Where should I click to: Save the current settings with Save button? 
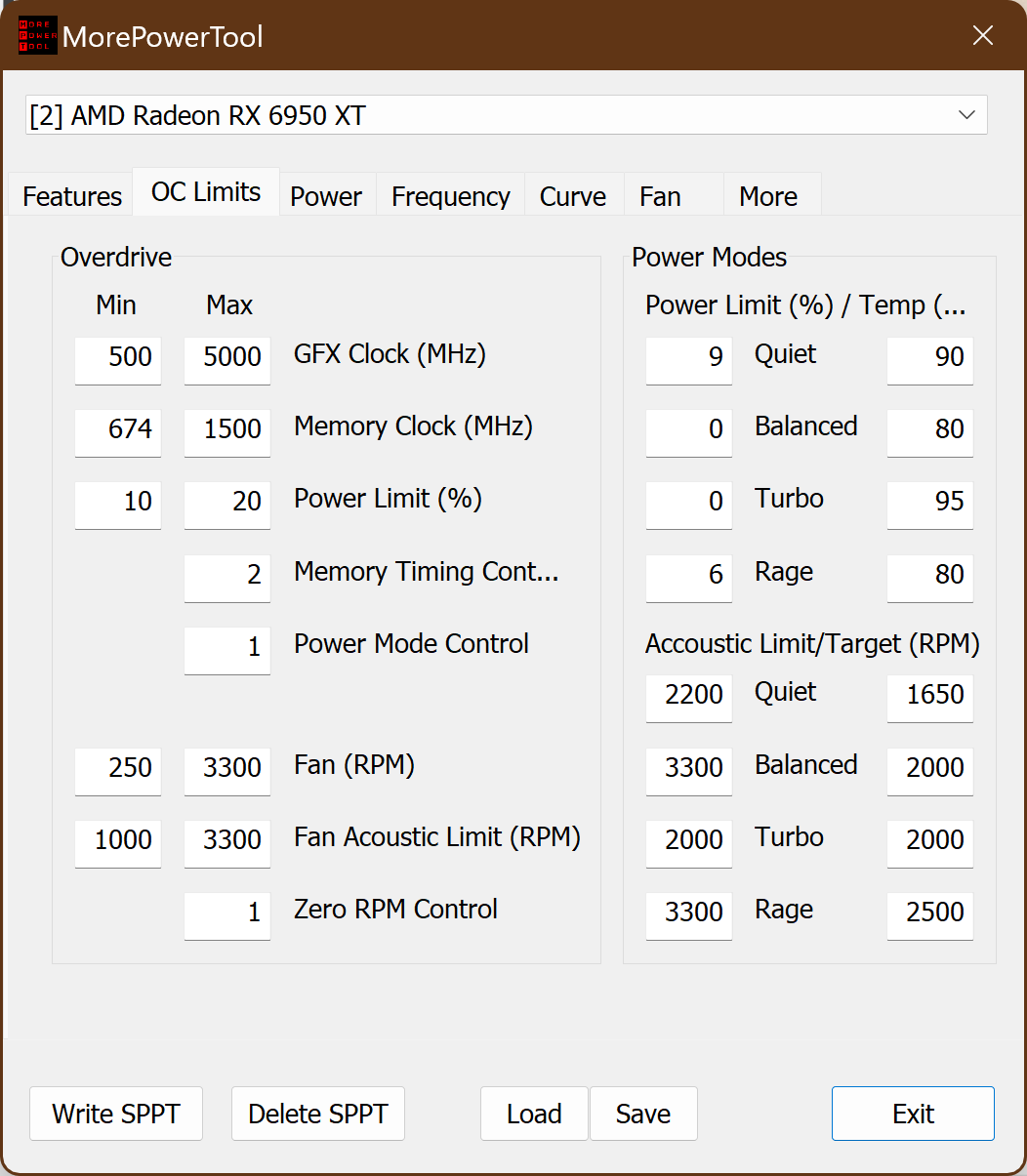point(643,1114)
